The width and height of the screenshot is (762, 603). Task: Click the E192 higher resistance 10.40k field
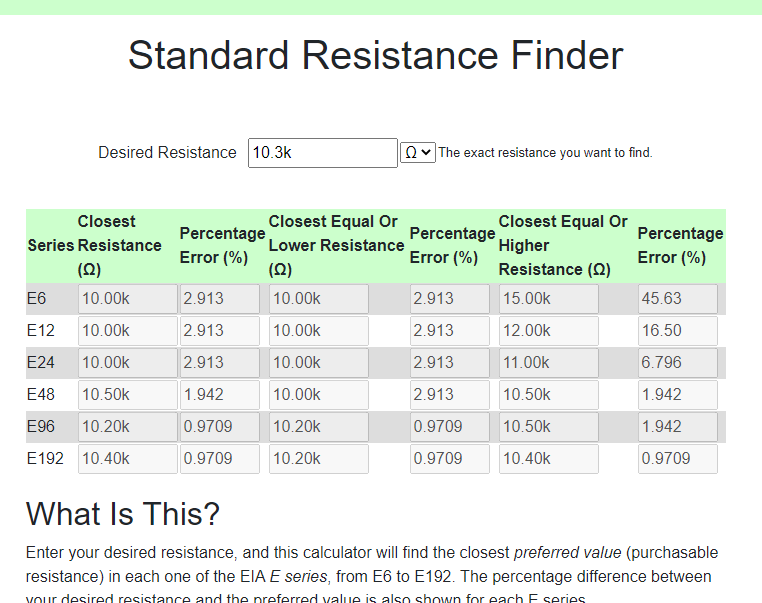click(548, 459)
